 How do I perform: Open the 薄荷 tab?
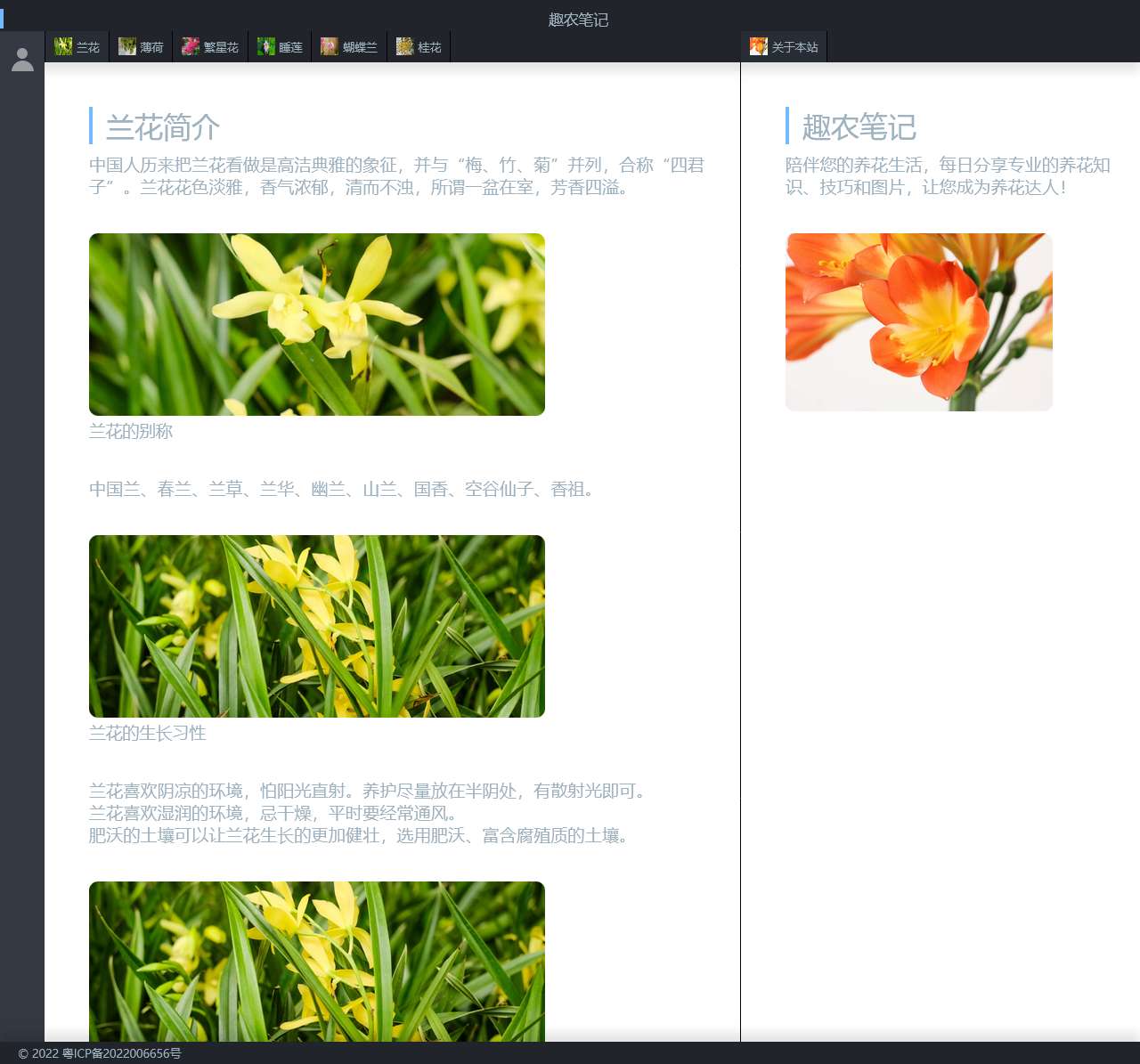[x=141, y=47]
